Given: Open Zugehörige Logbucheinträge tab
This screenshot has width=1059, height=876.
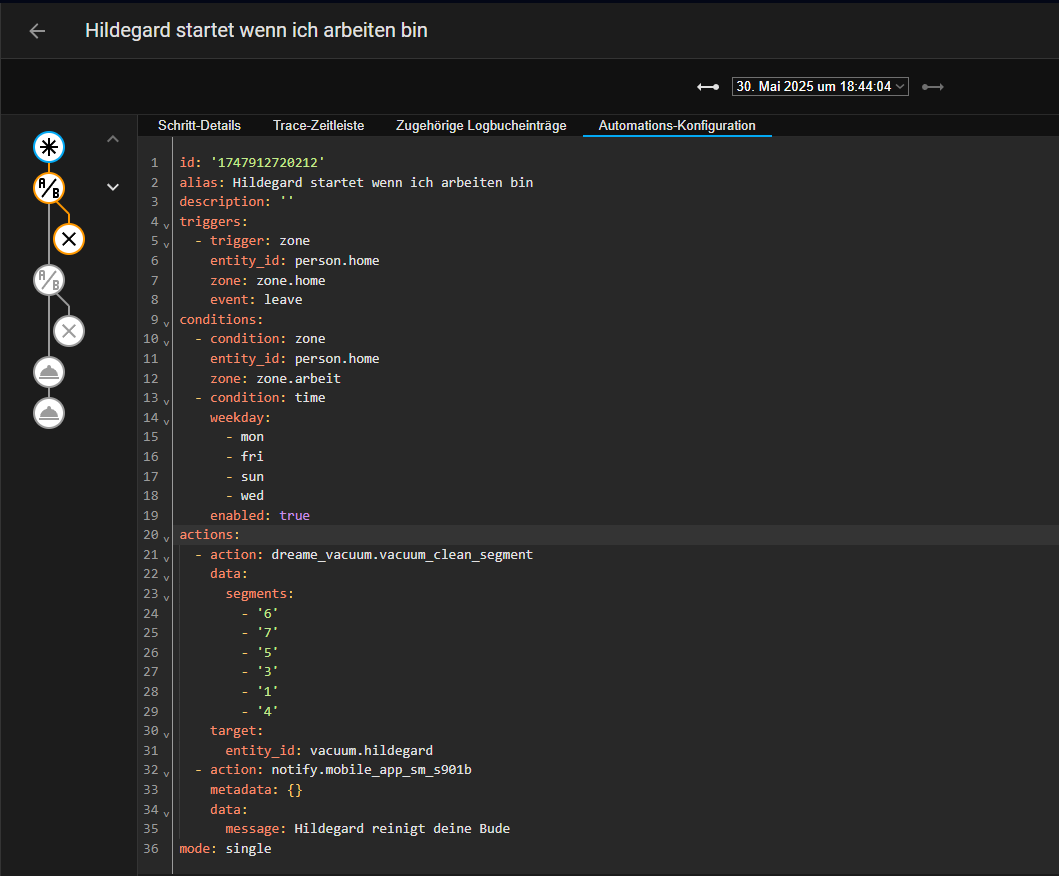Looking at the screenshot, I should 481,126.
